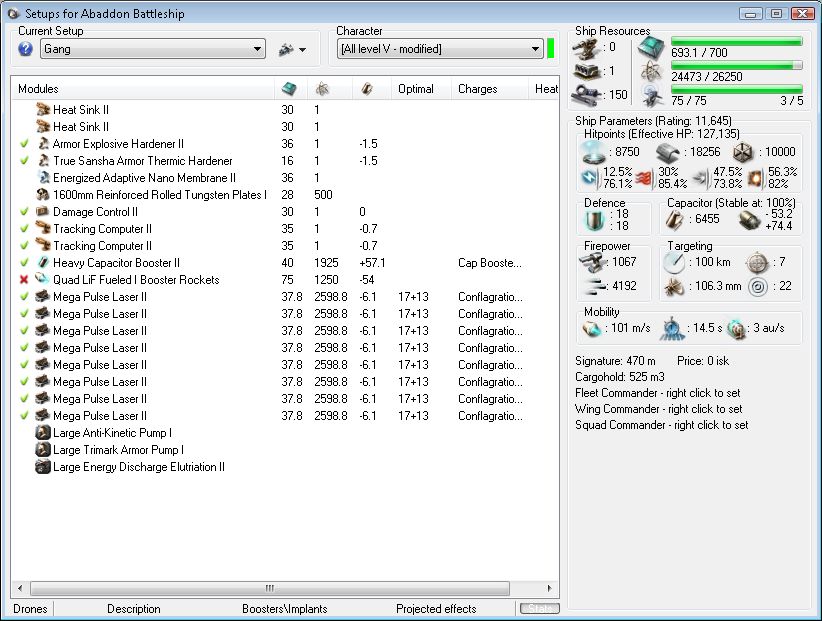Click the horizontal scrollbar right arrow

coord(549,588)
